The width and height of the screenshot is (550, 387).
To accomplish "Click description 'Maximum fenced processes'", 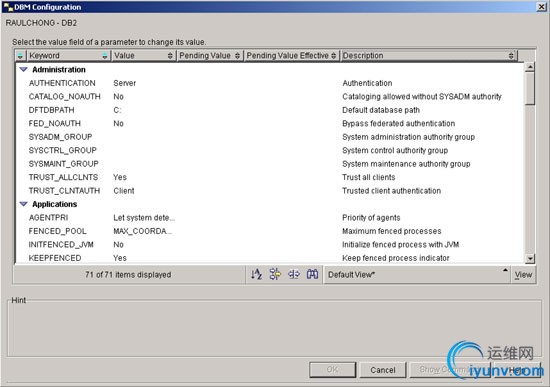I will (x=391, y=231).
